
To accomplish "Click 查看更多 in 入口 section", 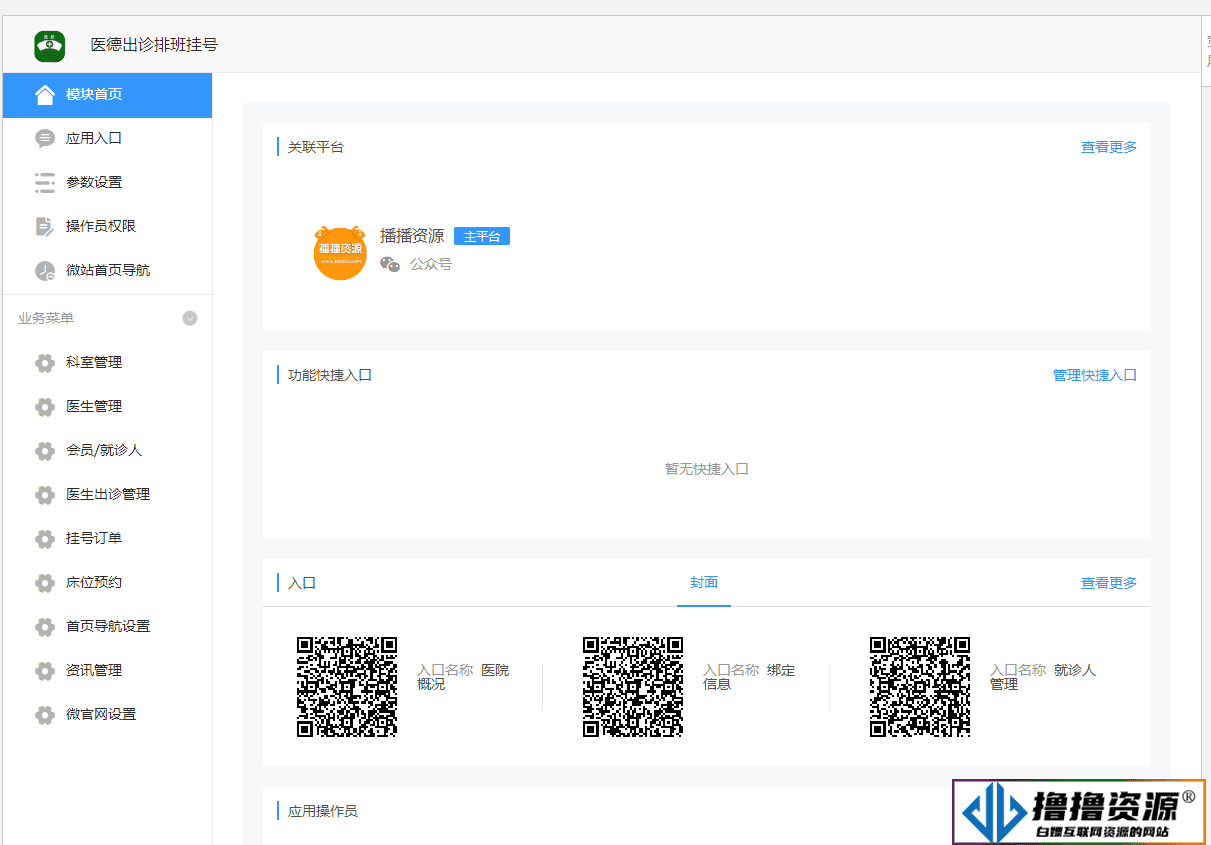I will 1109,583.
